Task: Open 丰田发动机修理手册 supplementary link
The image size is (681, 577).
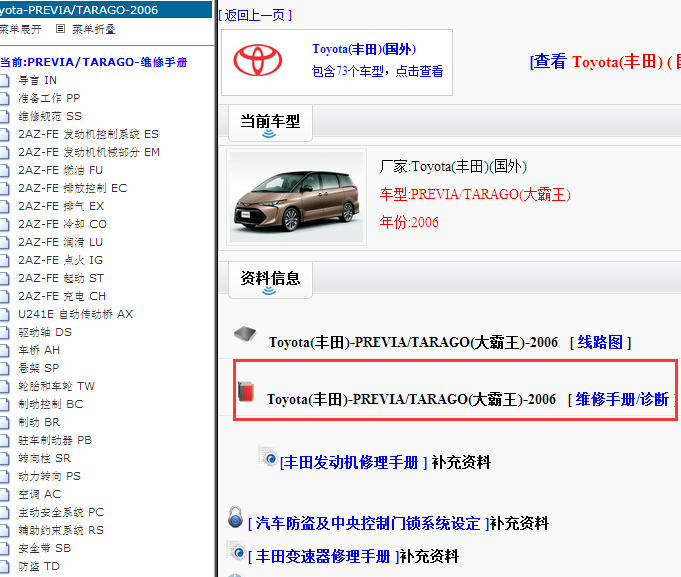Action: coord(354,462)
